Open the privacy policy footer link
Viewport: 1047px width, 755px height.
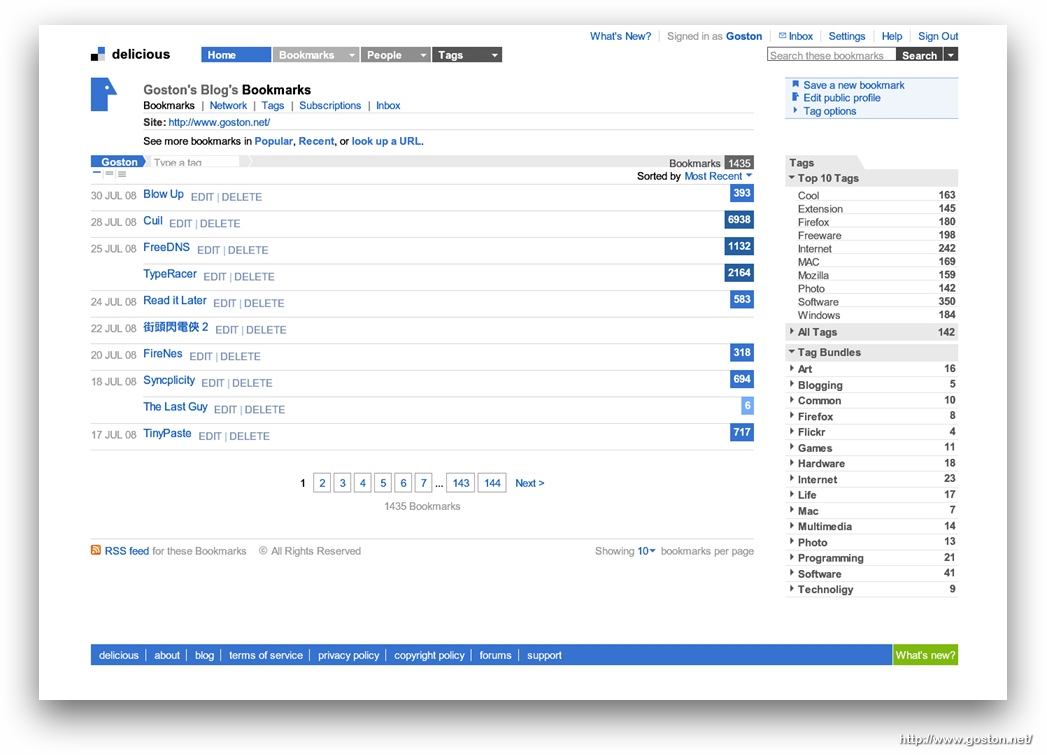[x=349, y=656]
